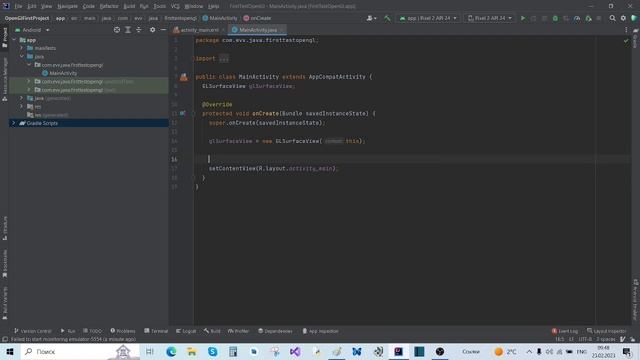Expand the java (generated) folder
Viewport: 640px width, 360px height.
click(22, 98)
